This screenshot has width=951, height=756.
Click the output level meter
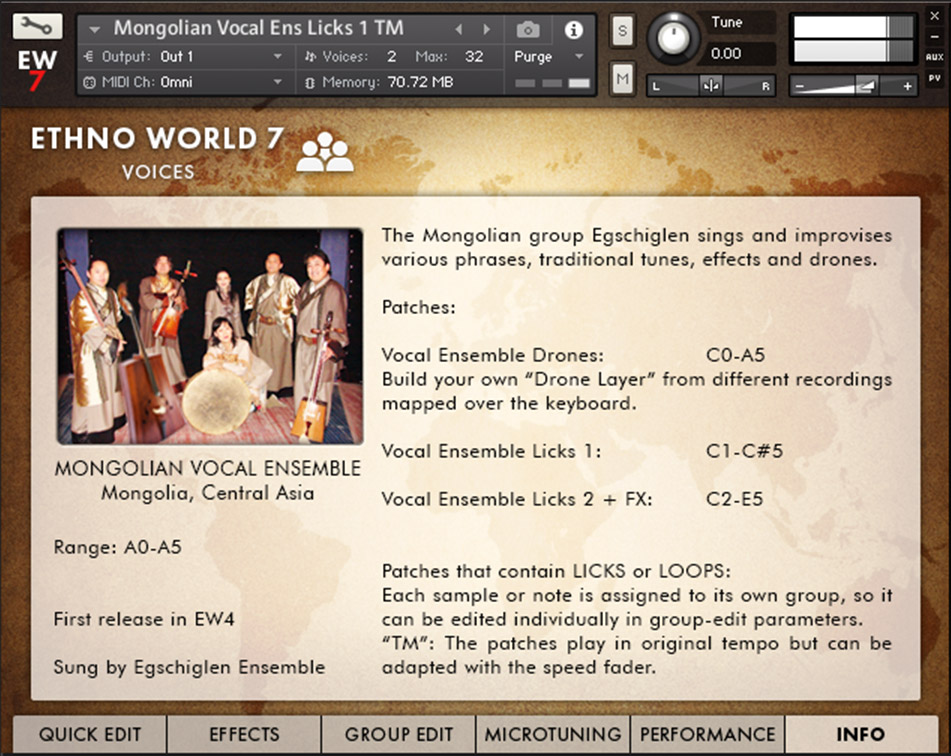[853, 39]
